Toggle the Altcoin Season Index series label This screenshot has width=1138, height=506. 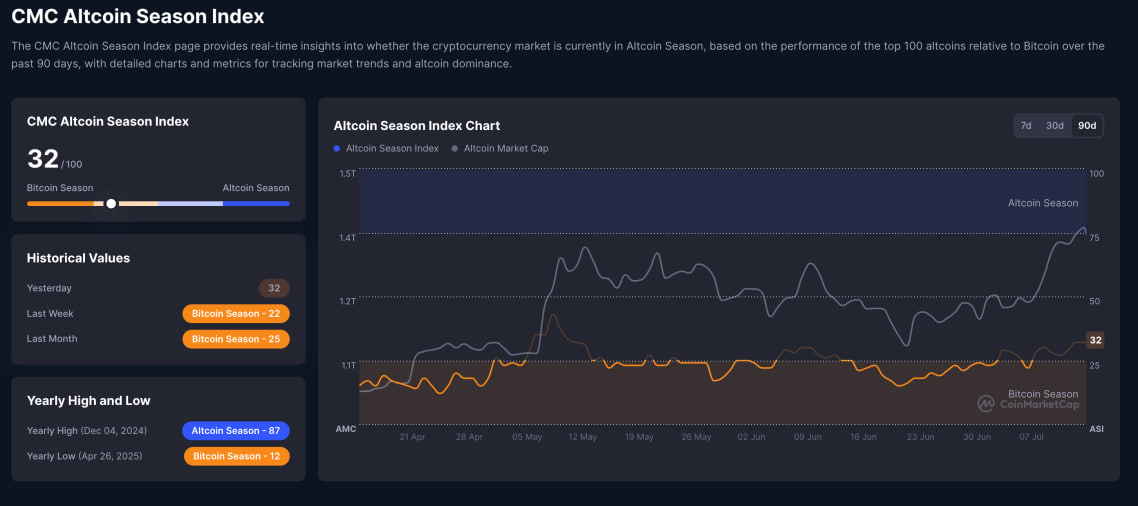392,148
